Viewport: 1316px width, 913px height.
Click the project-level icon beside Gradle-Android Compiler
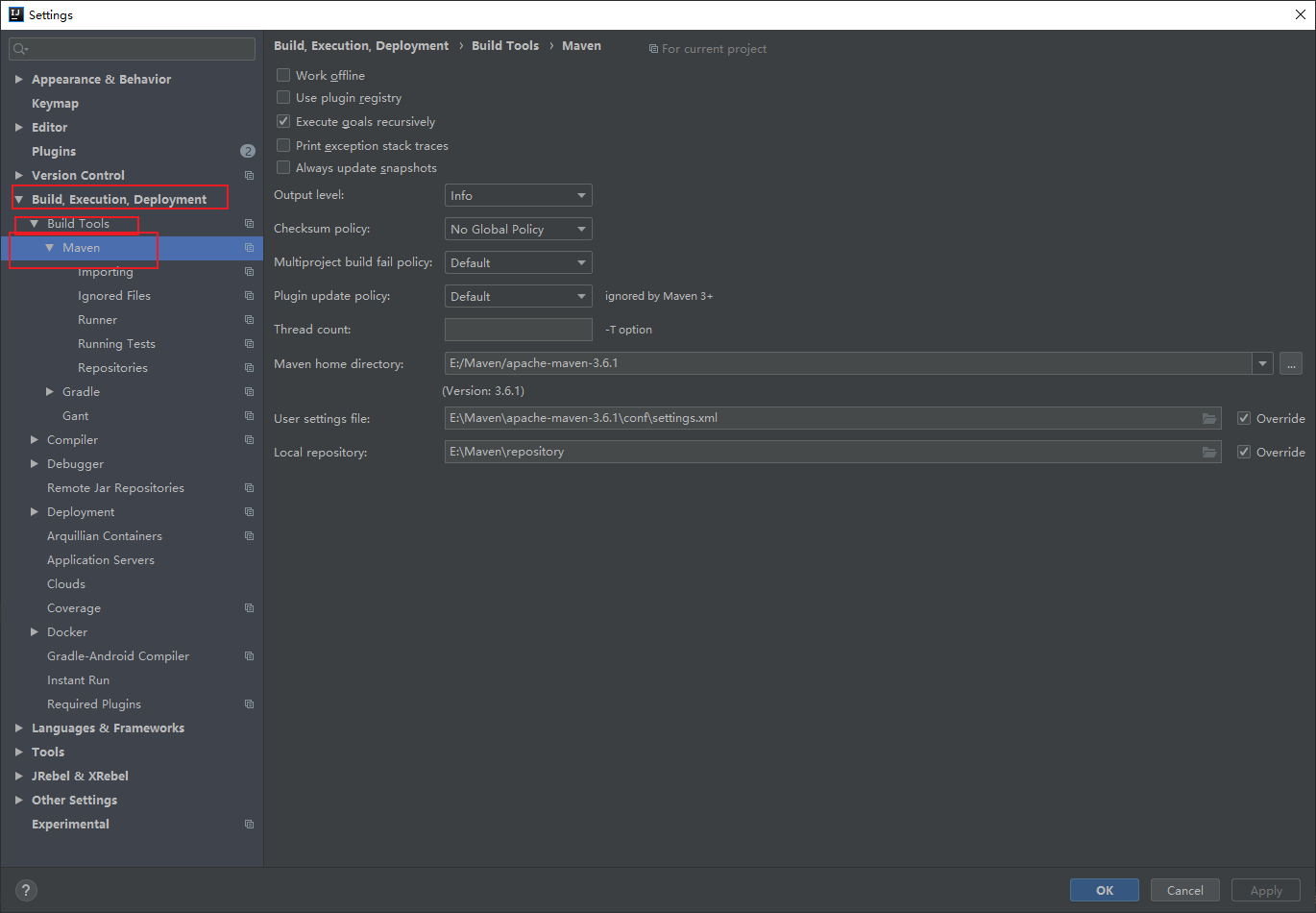click(249, 656)
